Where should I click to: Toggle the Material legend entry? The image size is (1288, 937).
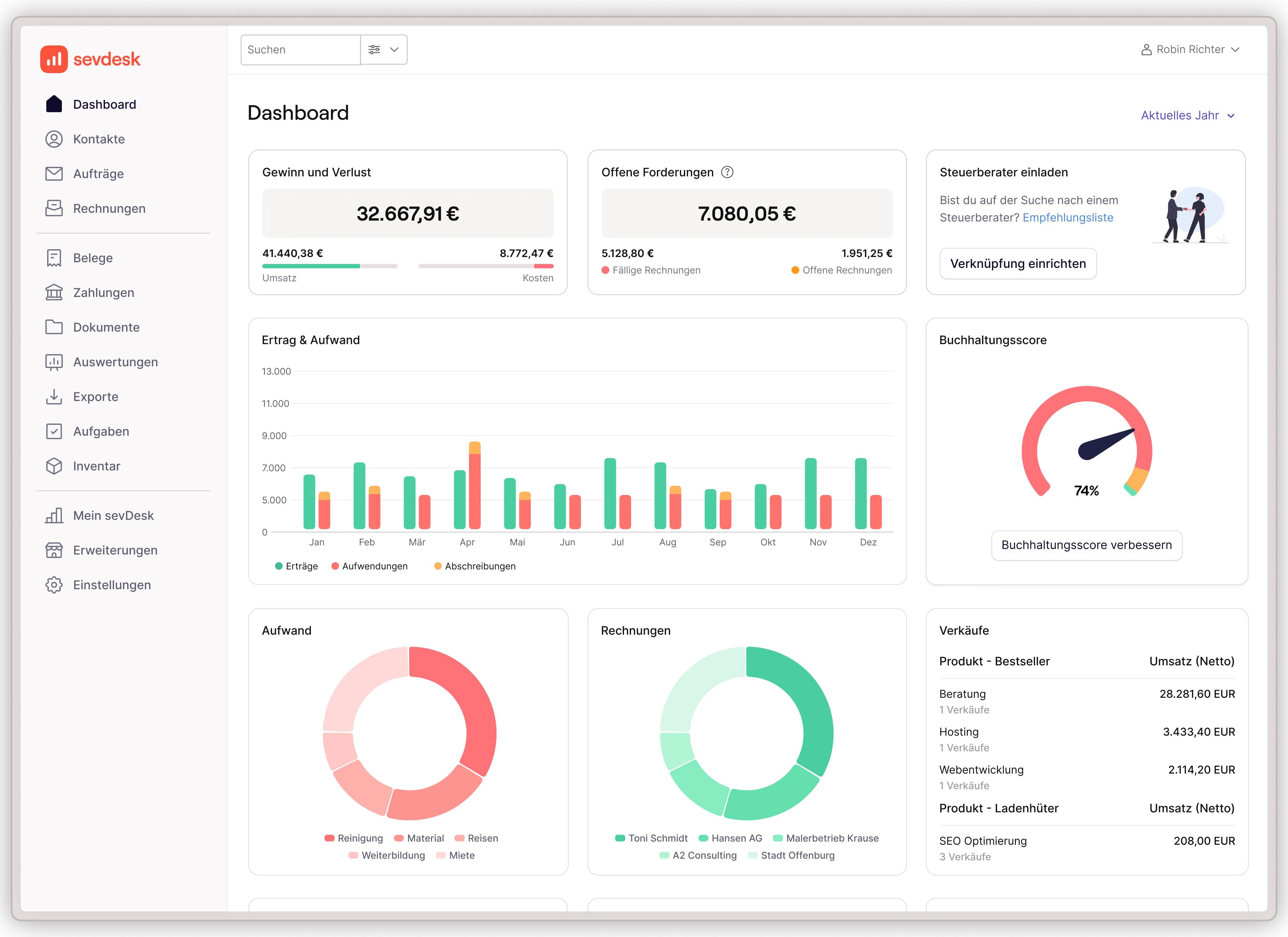(418, 838)
